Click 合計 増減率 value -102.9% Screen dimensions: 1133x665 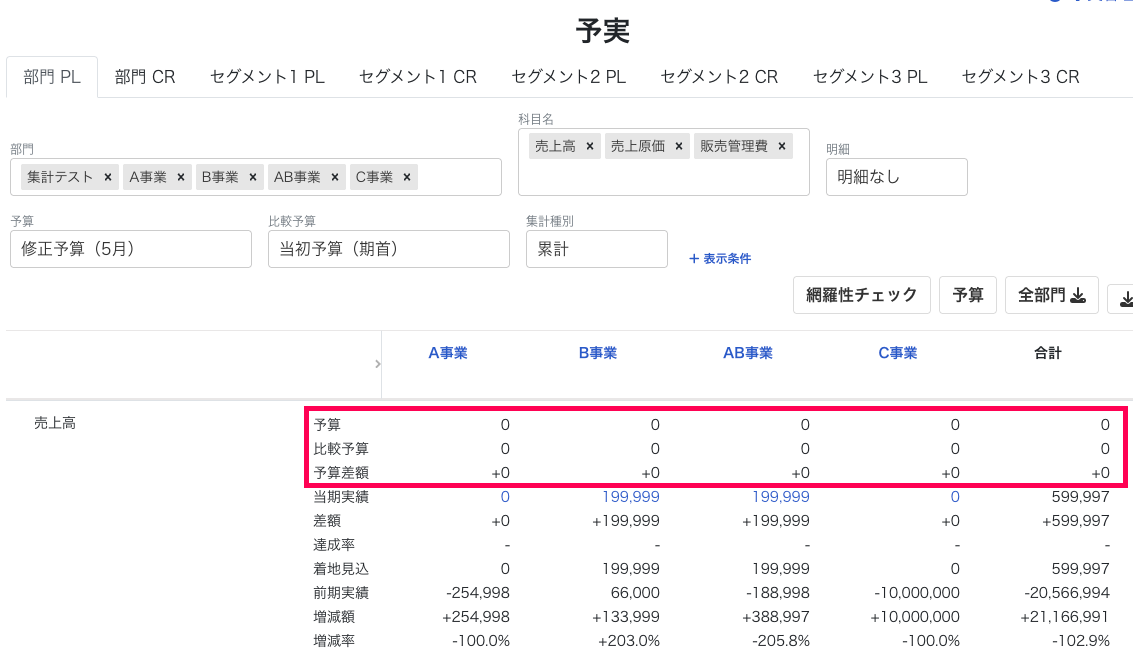coord(1080,640)
